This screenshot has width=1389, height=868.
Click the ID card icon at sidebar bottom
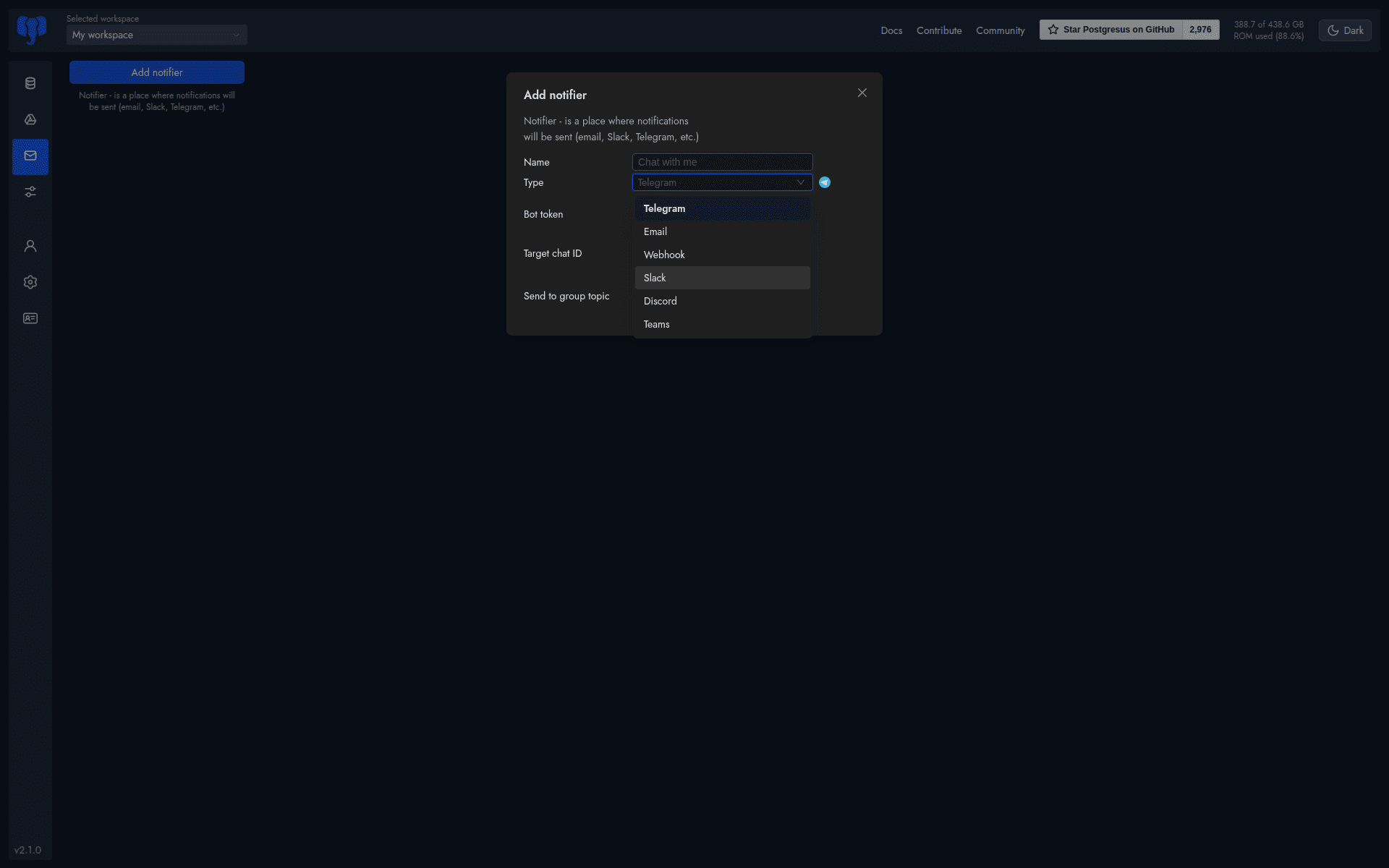tap(30, 318)
